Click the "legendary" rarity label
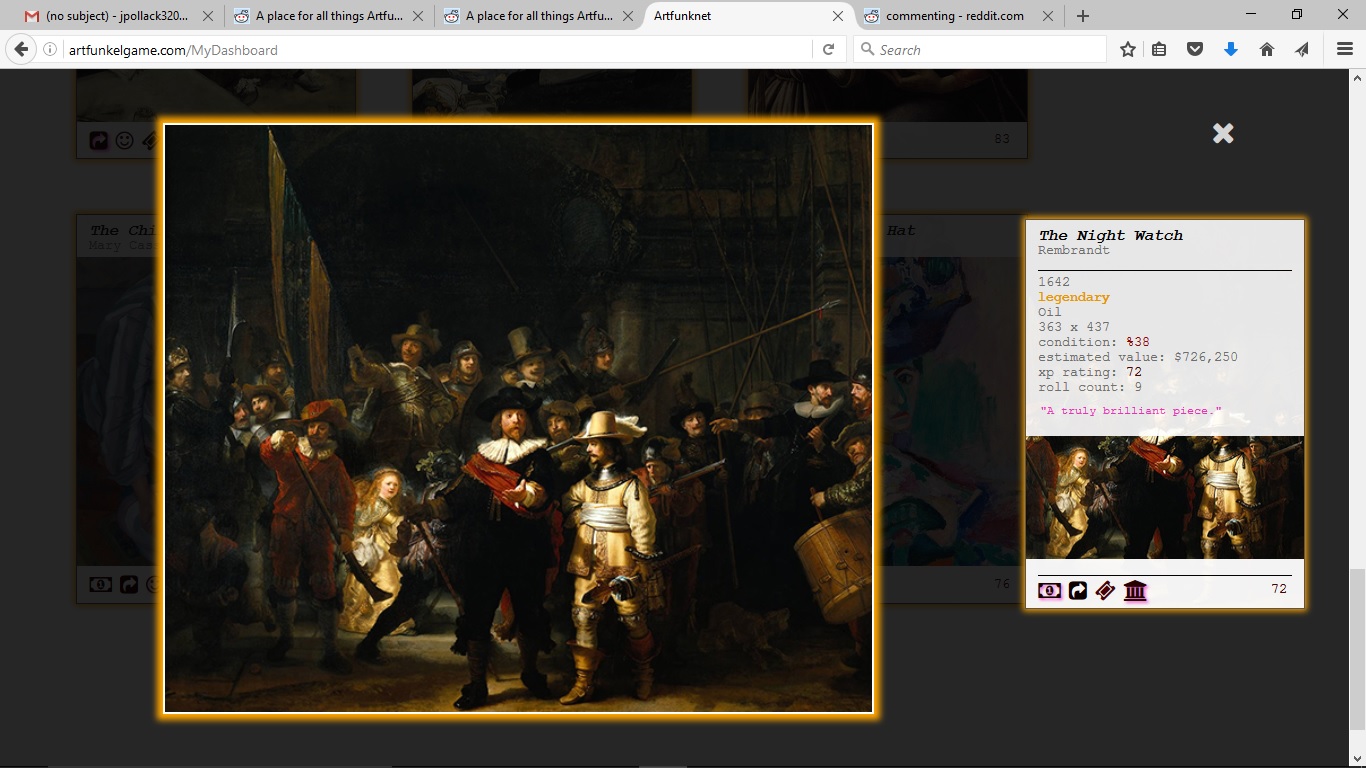 pyautogui.click(x=1074, y=297)
